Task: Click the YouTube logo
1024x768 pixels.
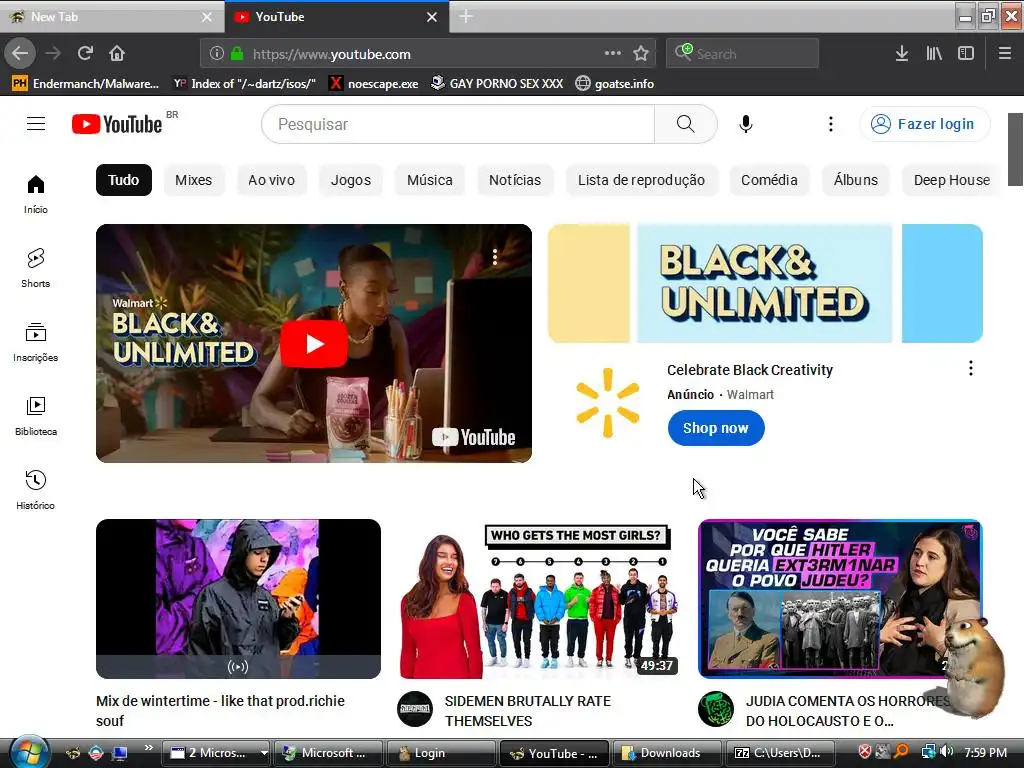Action: [x=117, y=124]
